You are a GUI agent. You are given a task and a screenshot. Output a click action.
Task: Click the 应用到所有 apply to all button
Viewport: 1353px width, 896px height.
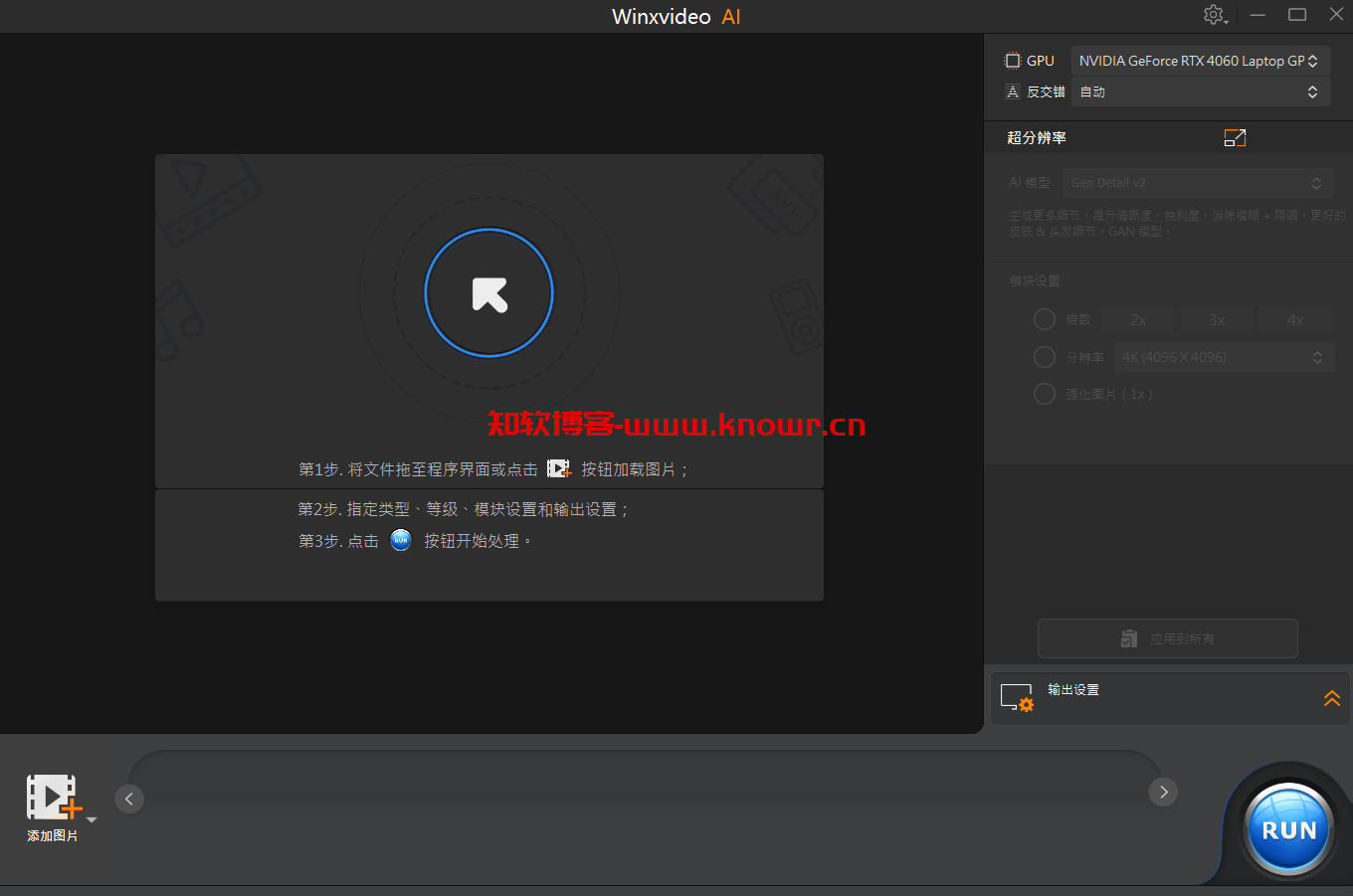coord(1168,638)
